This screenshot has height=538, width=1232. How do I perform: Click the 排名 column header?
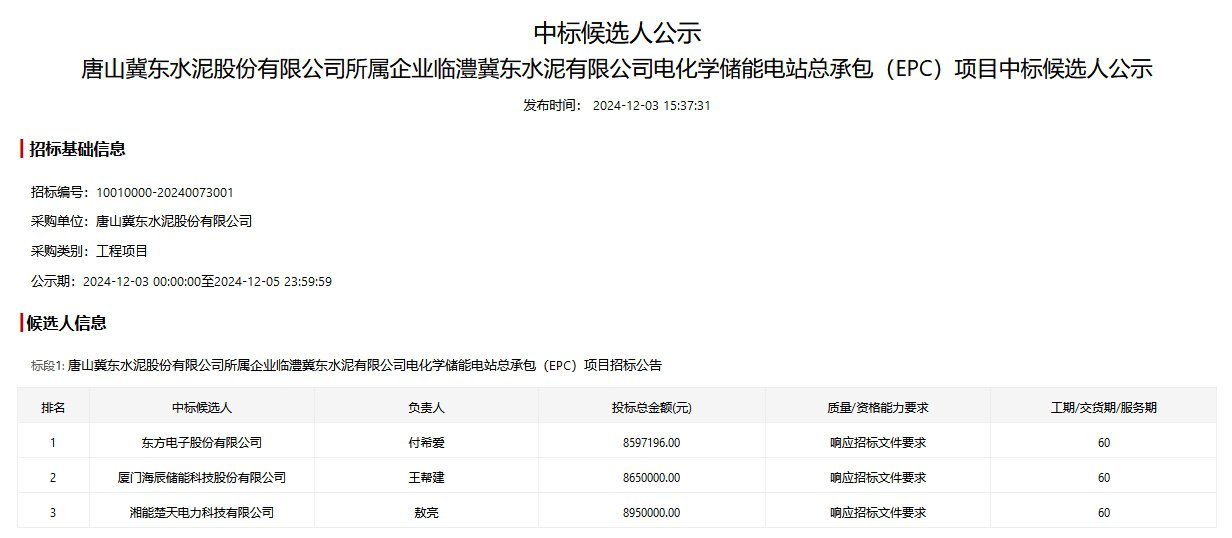click(x=53, y=407)
